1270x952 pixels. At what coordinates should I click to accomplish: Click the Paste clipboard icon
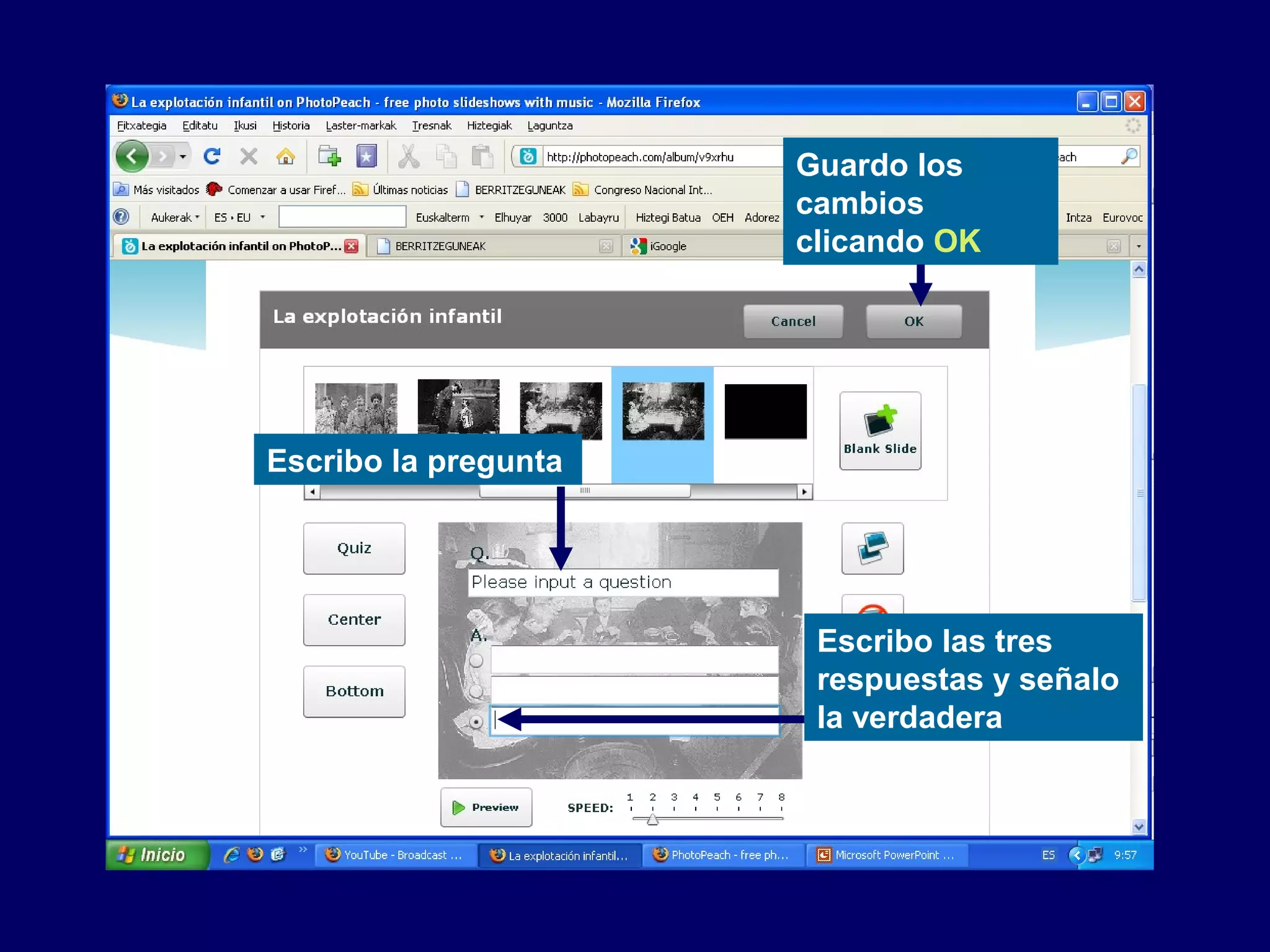pyautogui.click(x=482, y=156)
